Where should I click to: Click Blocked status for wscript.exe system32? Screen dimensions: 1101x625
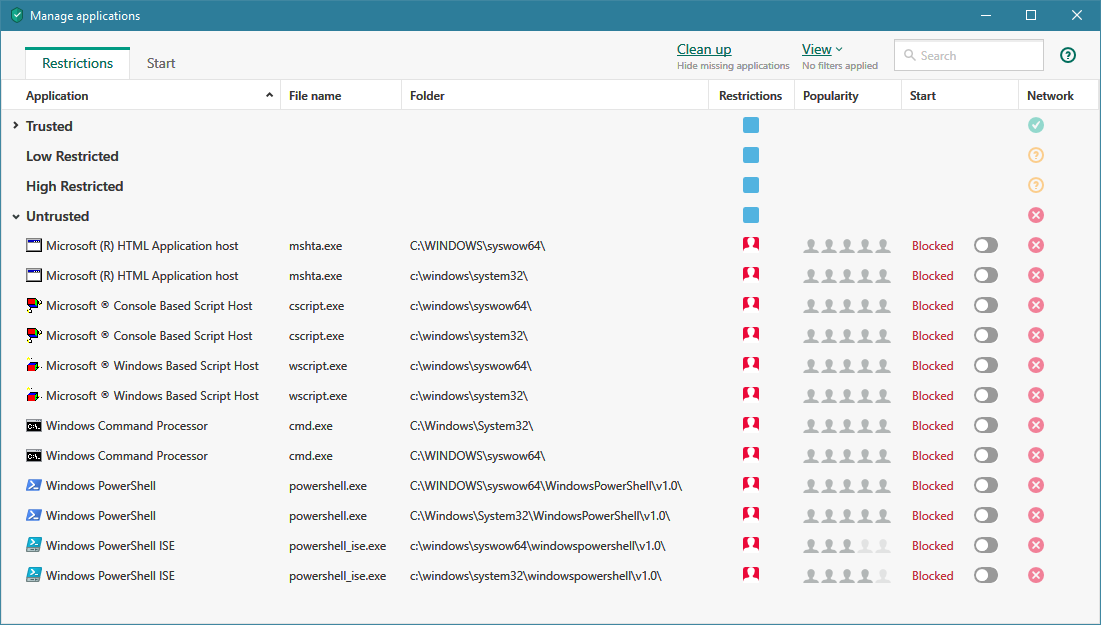(x=932, y=395)
